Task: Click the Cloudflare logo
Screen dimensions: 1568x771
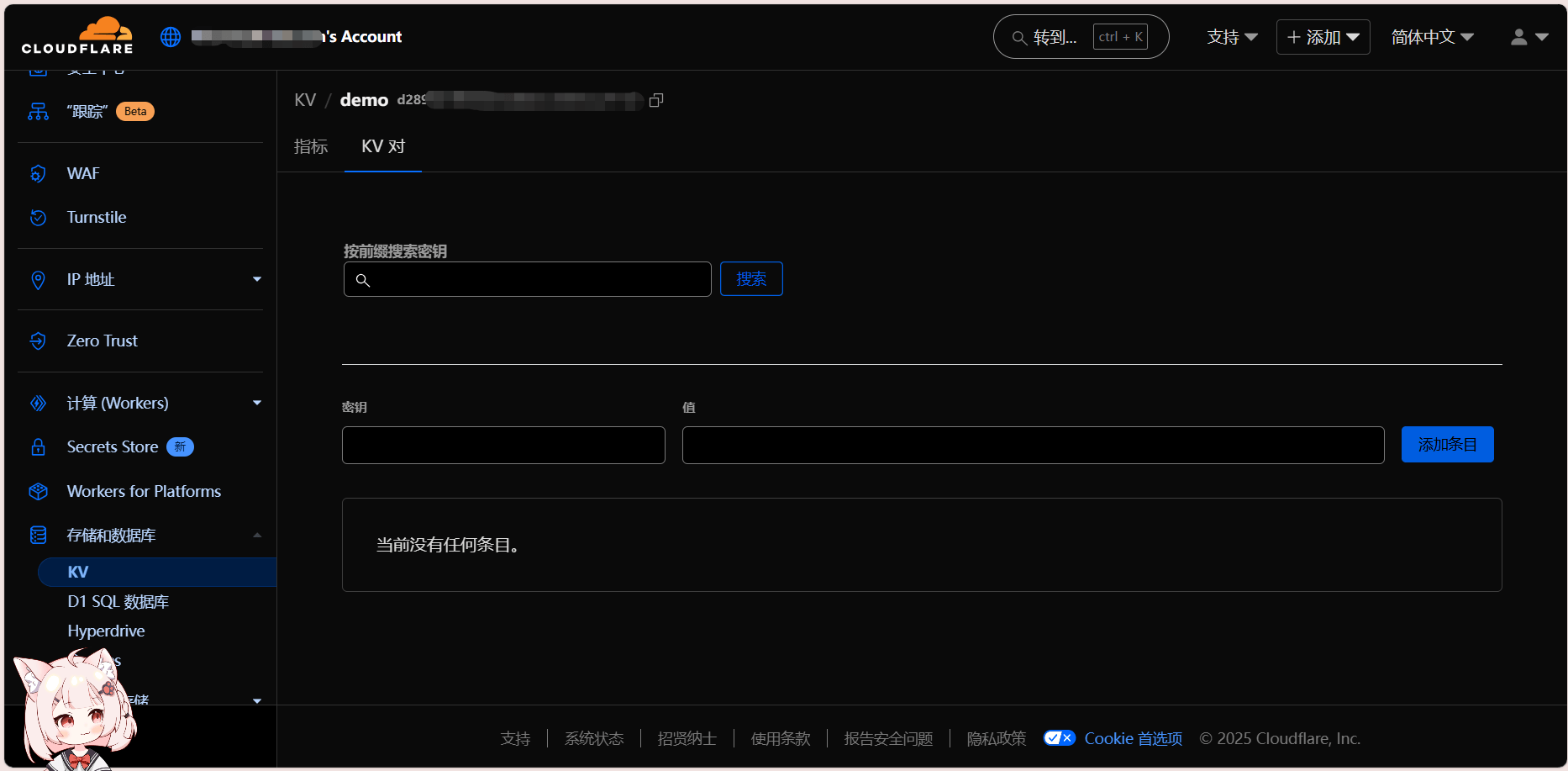Action: click(77, 36)
